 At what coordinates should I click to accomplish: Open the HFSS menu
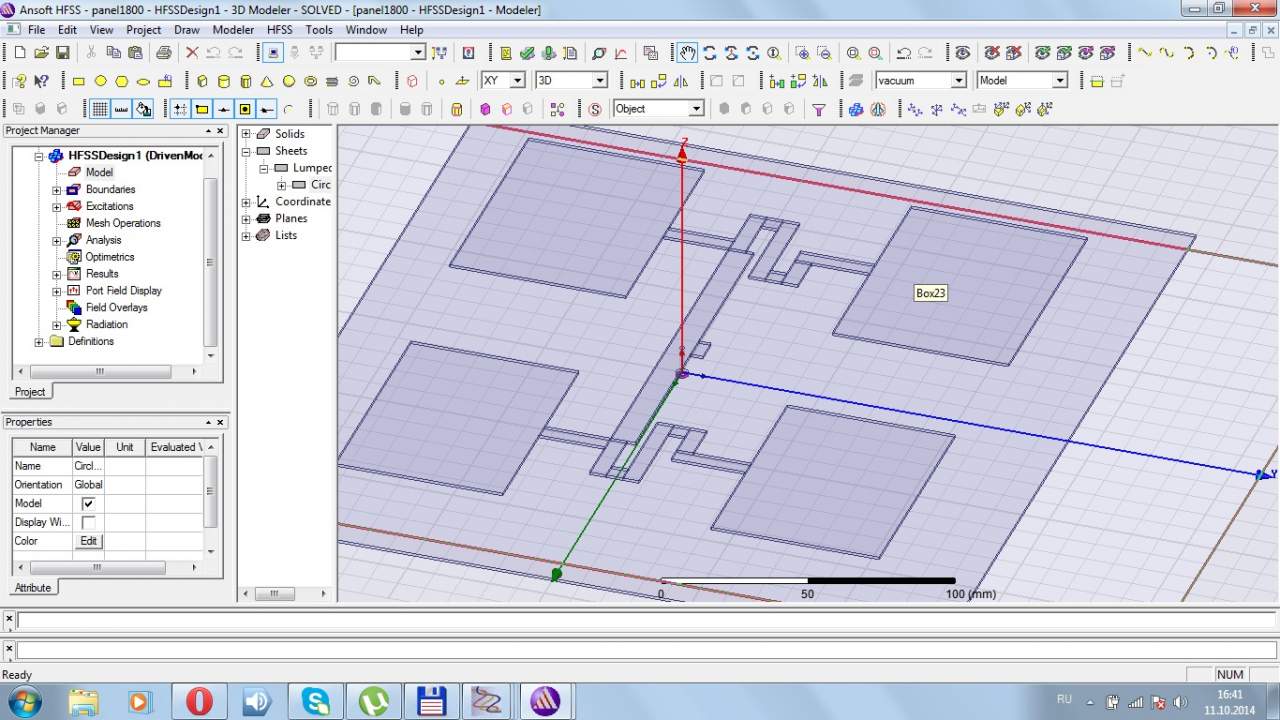279,30
